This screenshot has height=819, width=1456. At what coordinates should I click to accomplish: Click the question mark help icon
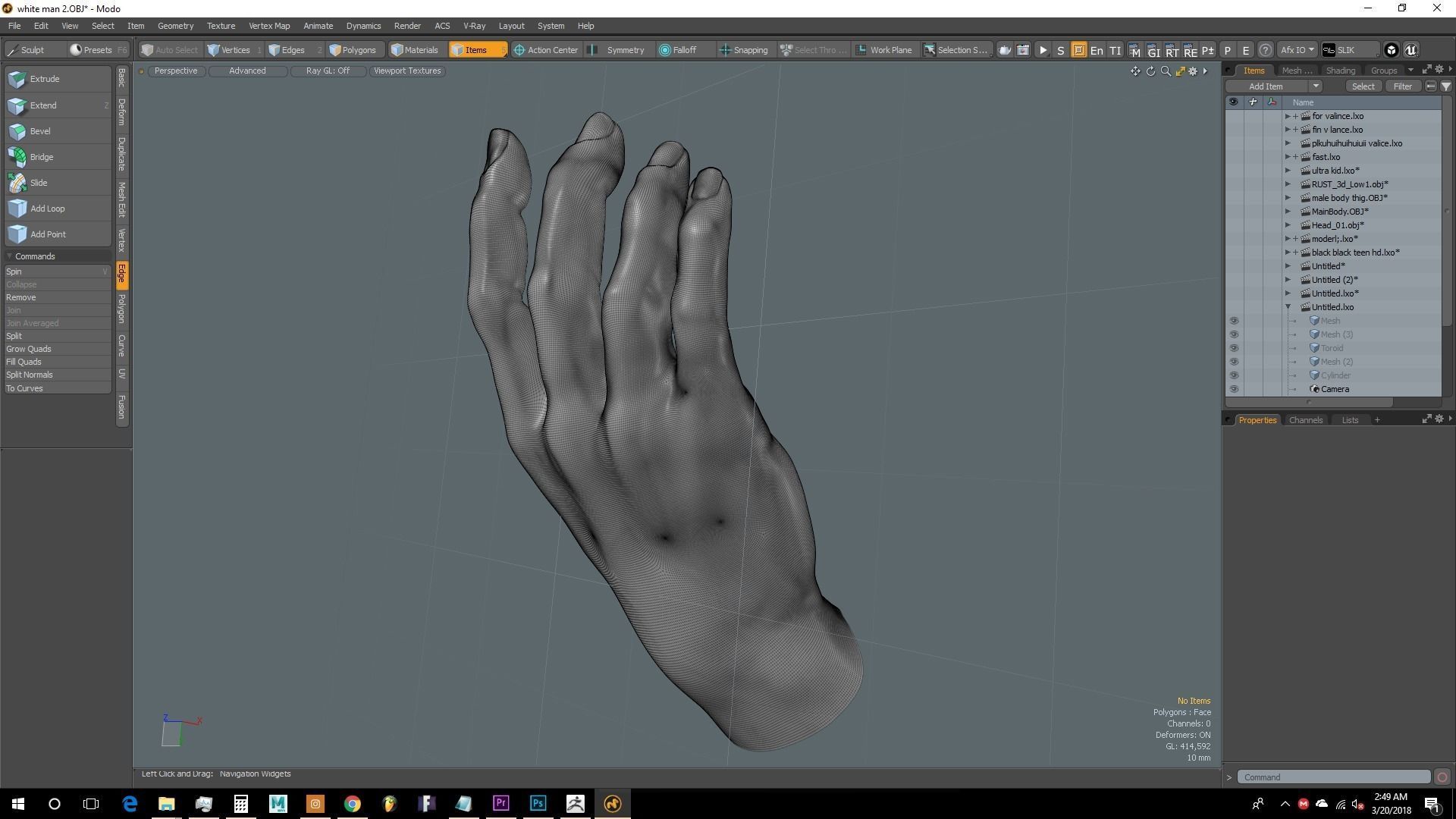click(x=1265, y=50)
